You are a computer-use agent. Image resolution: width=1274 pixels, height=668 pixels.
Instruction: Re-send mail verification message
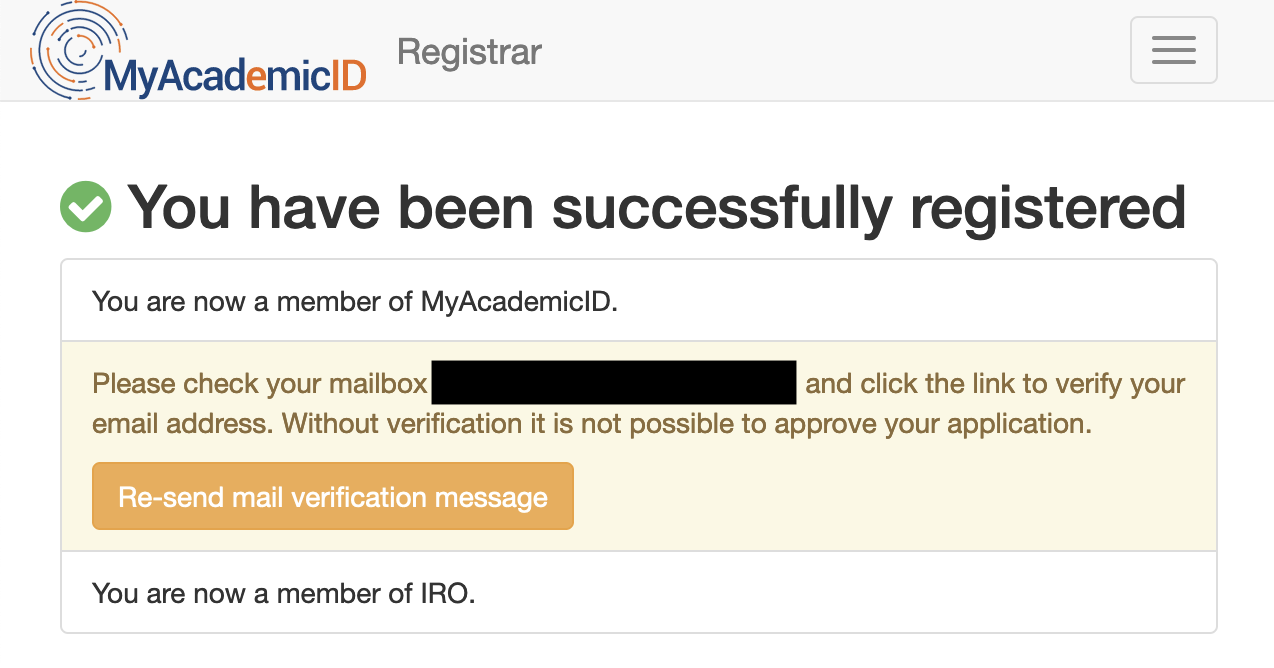(333, 496)
